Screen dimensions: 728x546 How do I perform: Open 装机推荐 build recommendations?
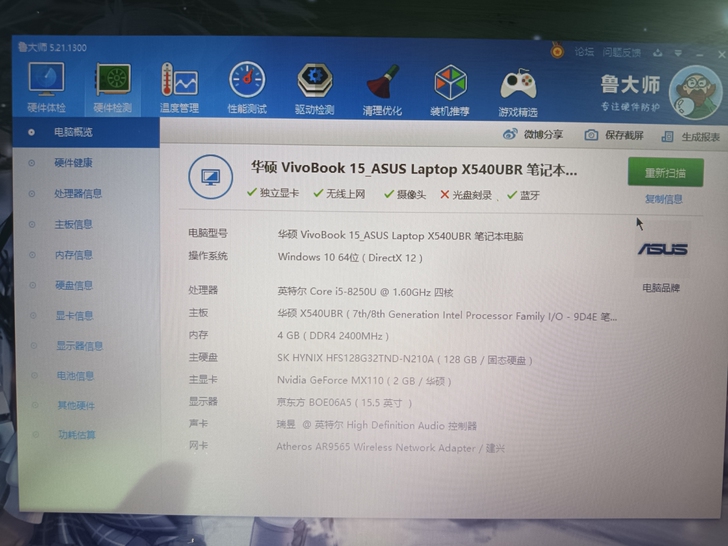pos(450,91)
